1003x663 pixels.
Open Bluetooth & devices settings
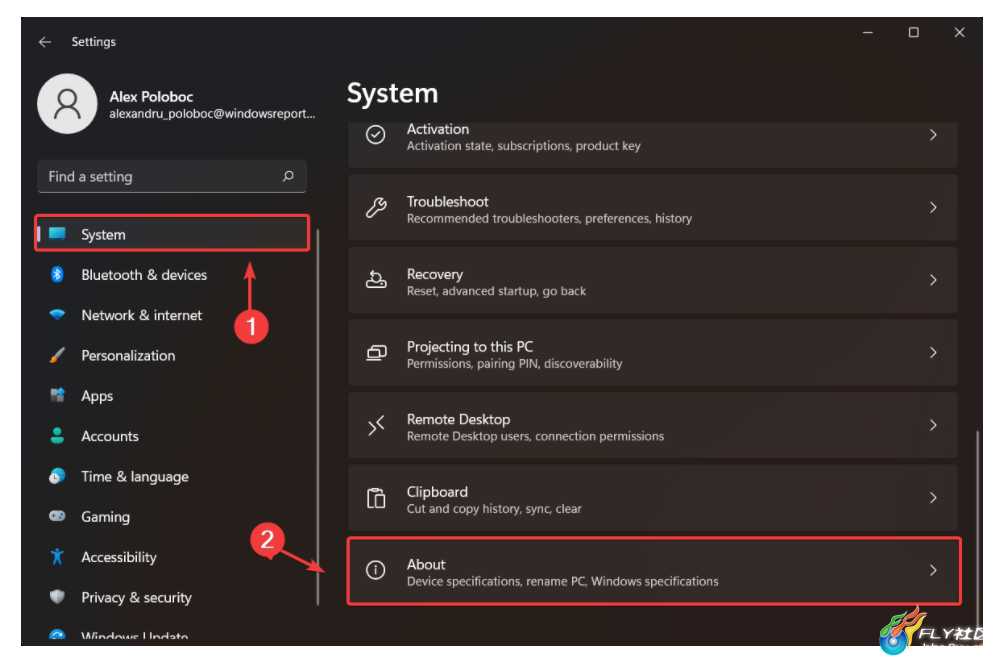coord(172,275)
